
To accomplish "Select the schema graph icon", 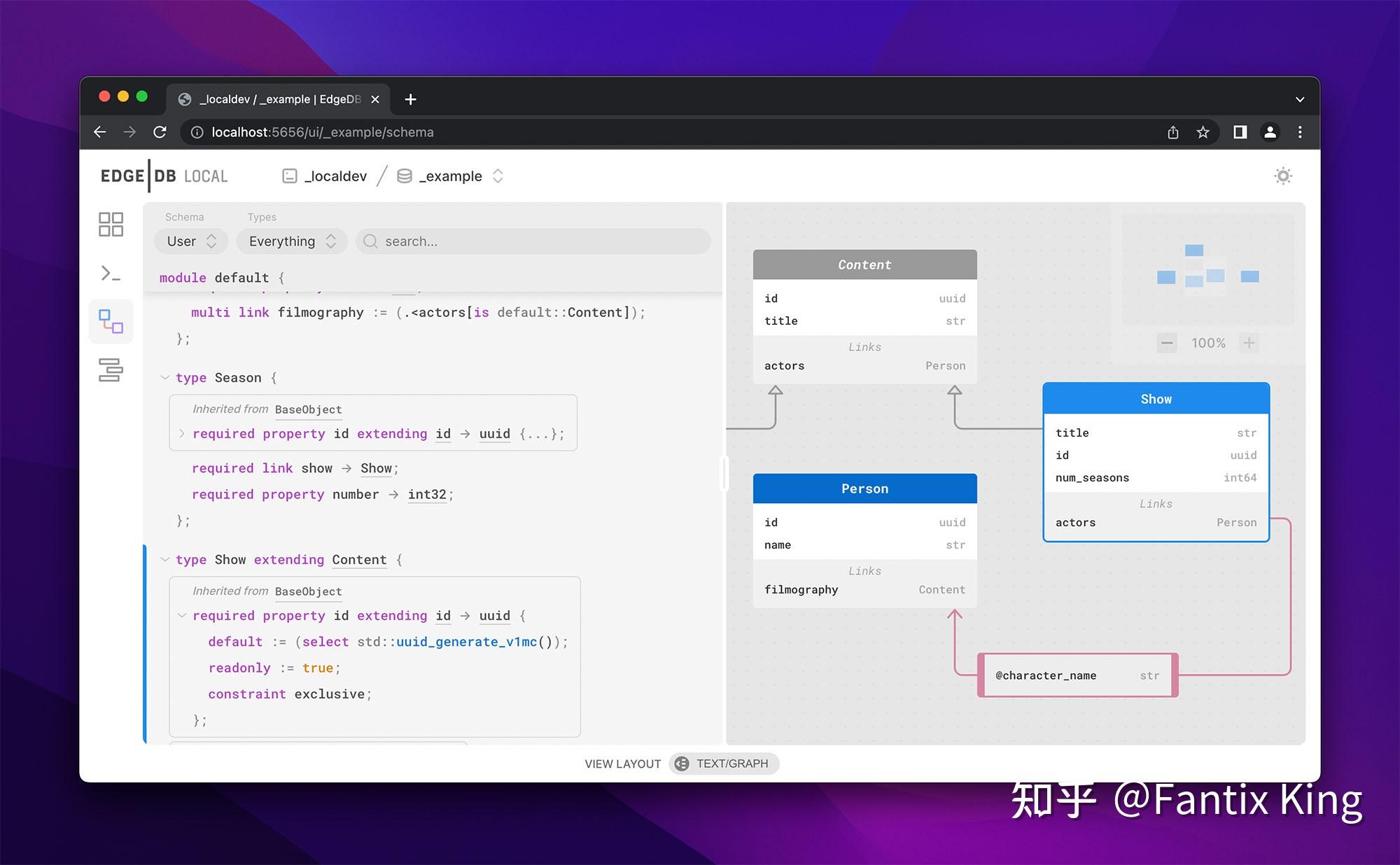I will coord(110,321).
